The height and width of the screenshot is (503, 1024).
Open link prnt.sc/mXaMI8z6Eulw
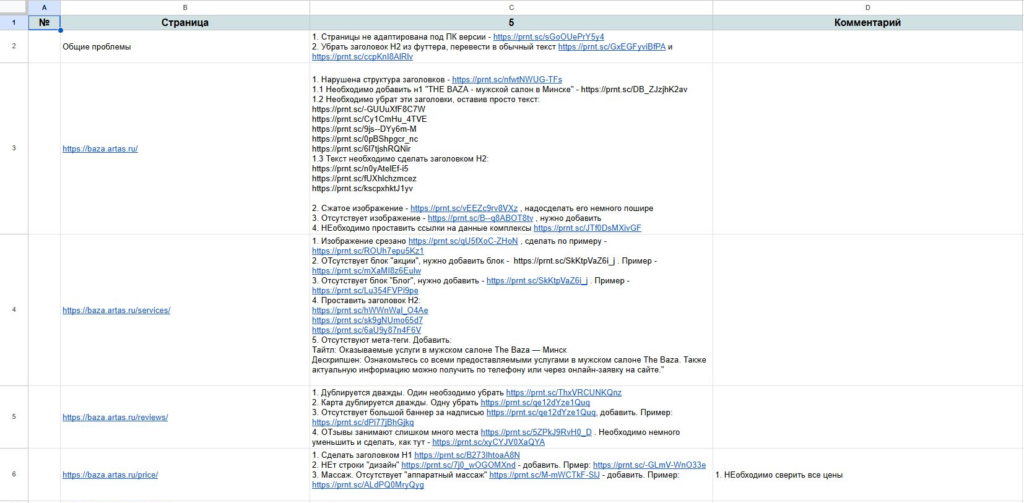coord(366,270)
